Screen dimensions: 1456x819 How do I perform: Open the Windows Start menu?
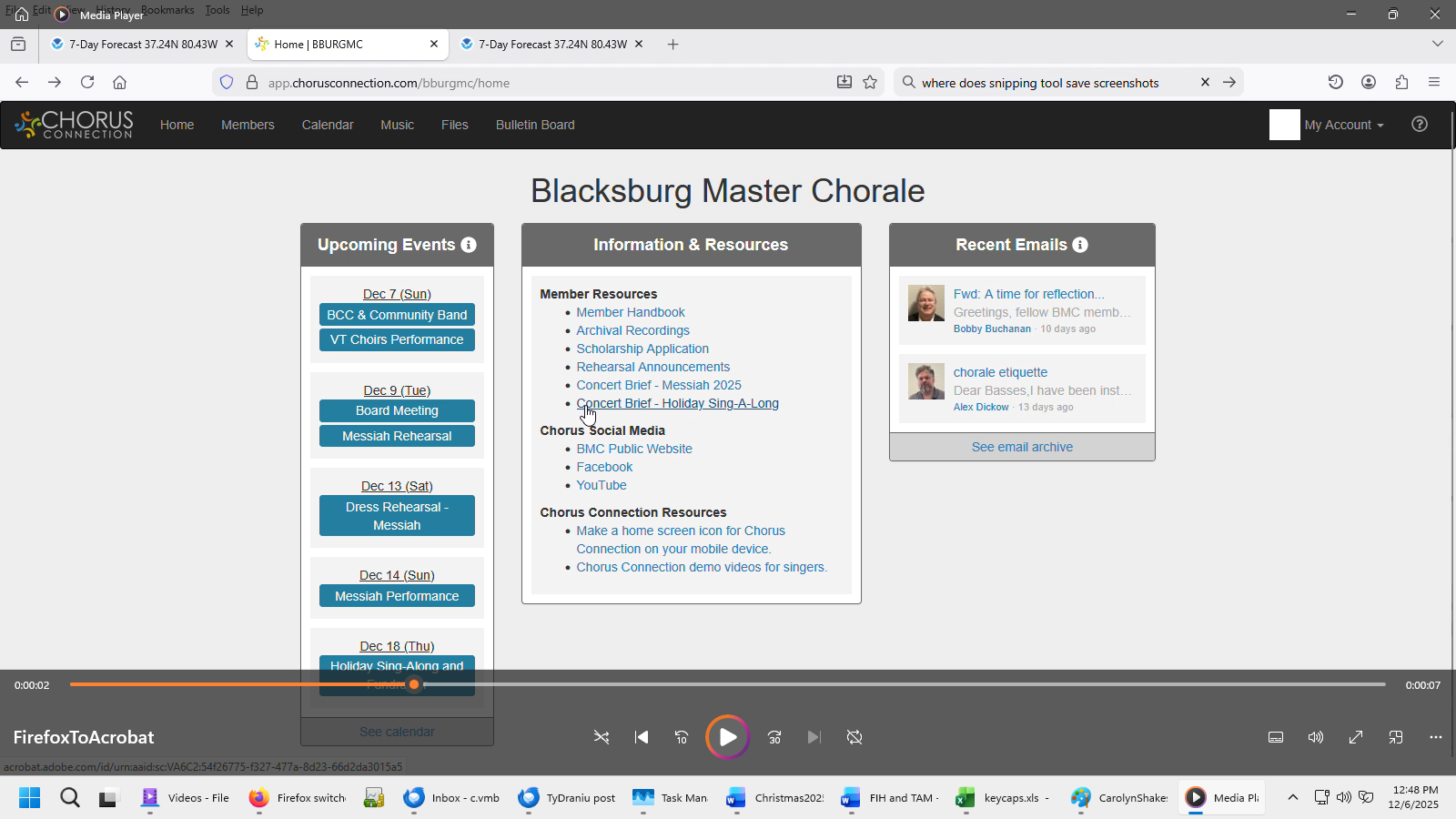tap(29, 798)
